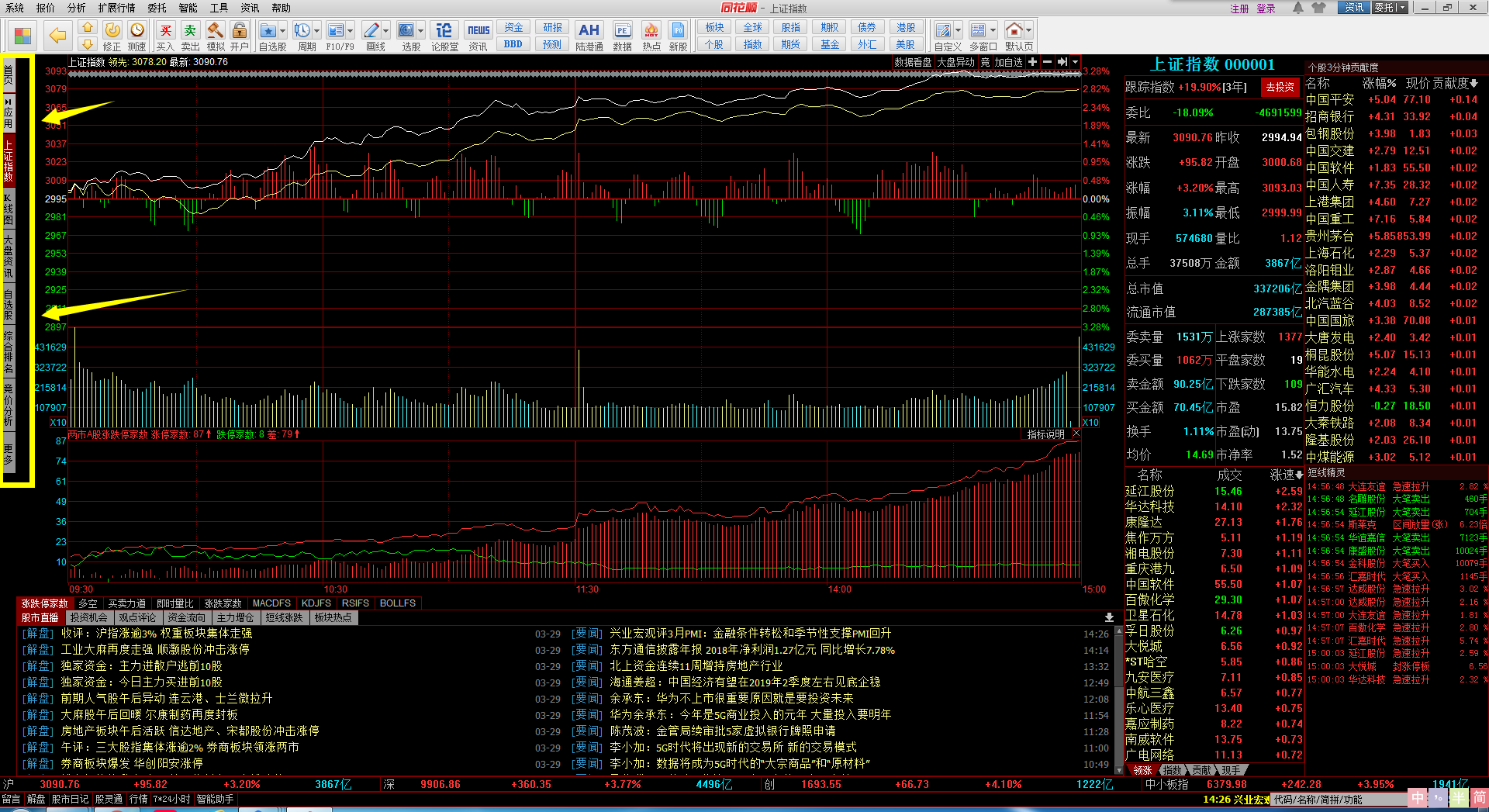This screenshot has height=812, width=1489.
Task: Go back with the yellow left arrow
Action: [57, 36]
